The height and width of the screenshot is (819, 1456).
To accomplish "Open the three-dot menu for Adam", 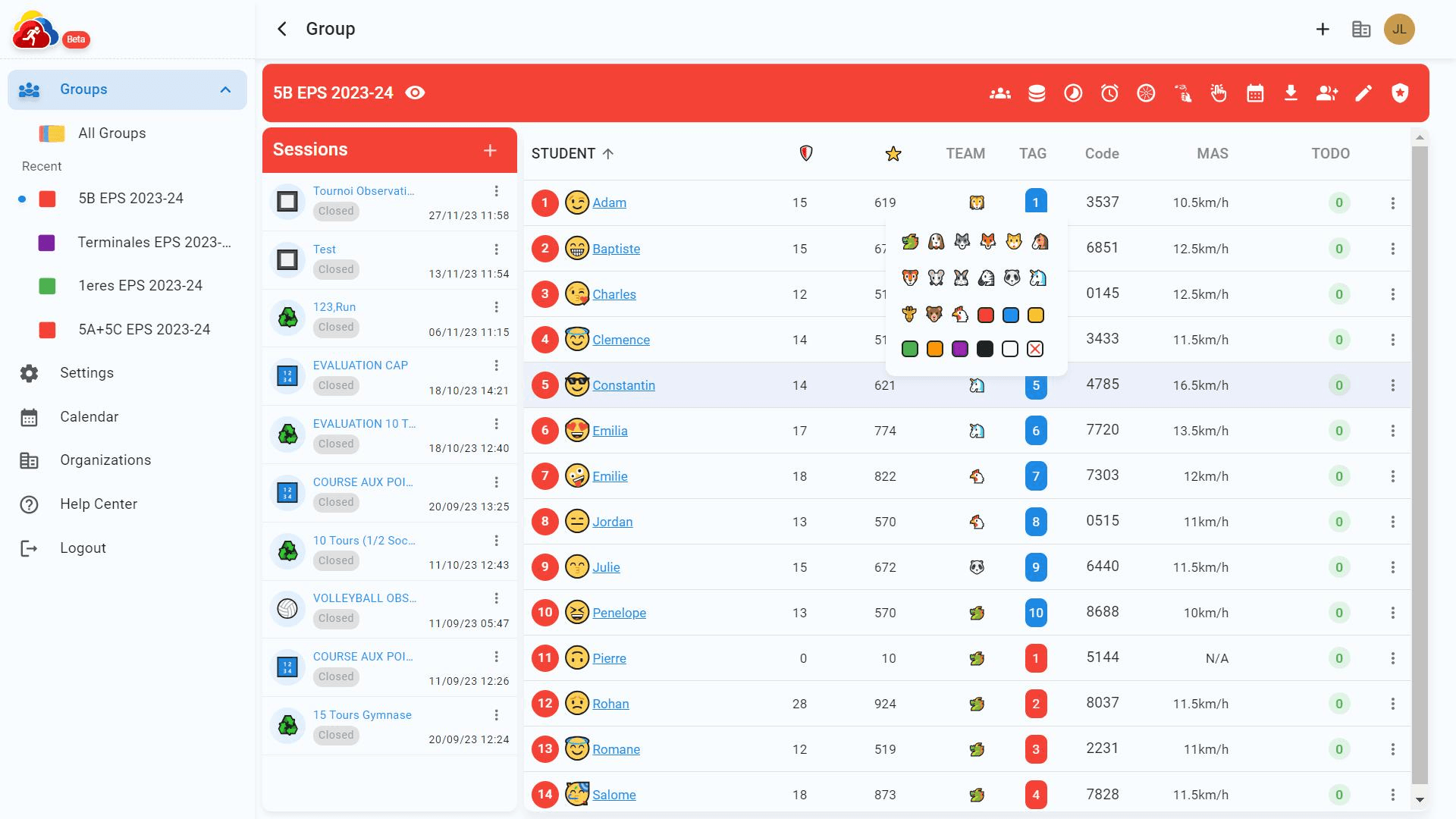I will (1392, 203).
